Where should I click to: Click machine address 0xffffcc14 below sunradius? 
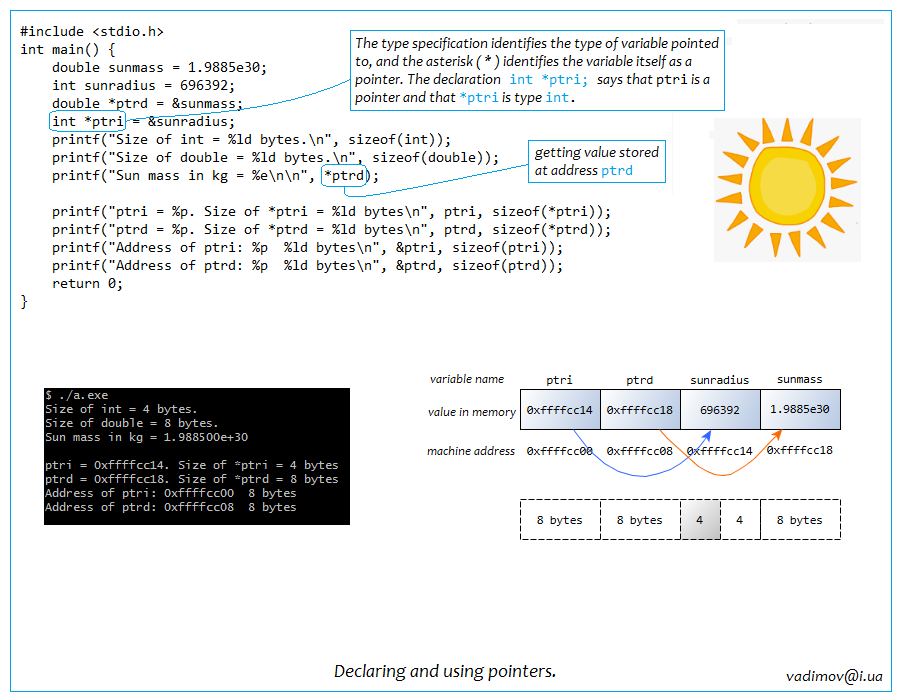pyautogui.click(x=719, y=451)
